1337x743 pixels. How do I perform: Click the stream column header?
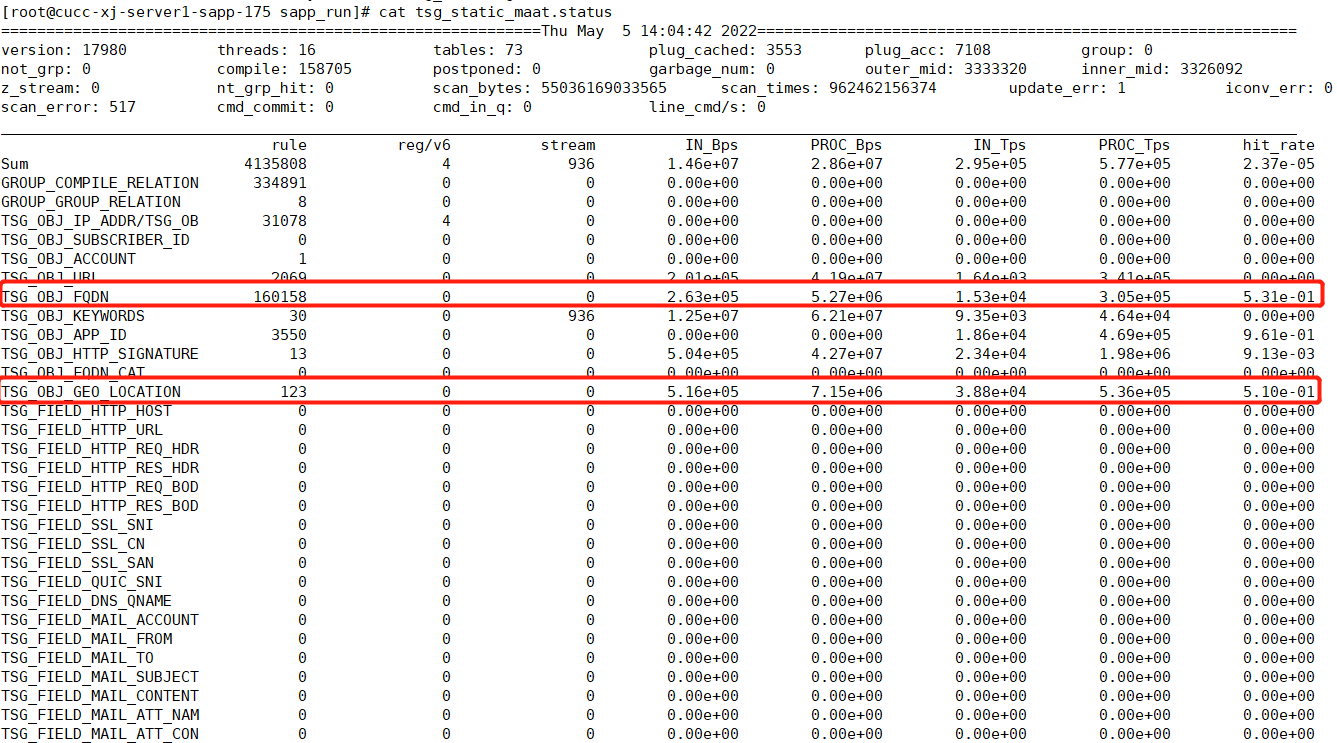click(568, 145)
